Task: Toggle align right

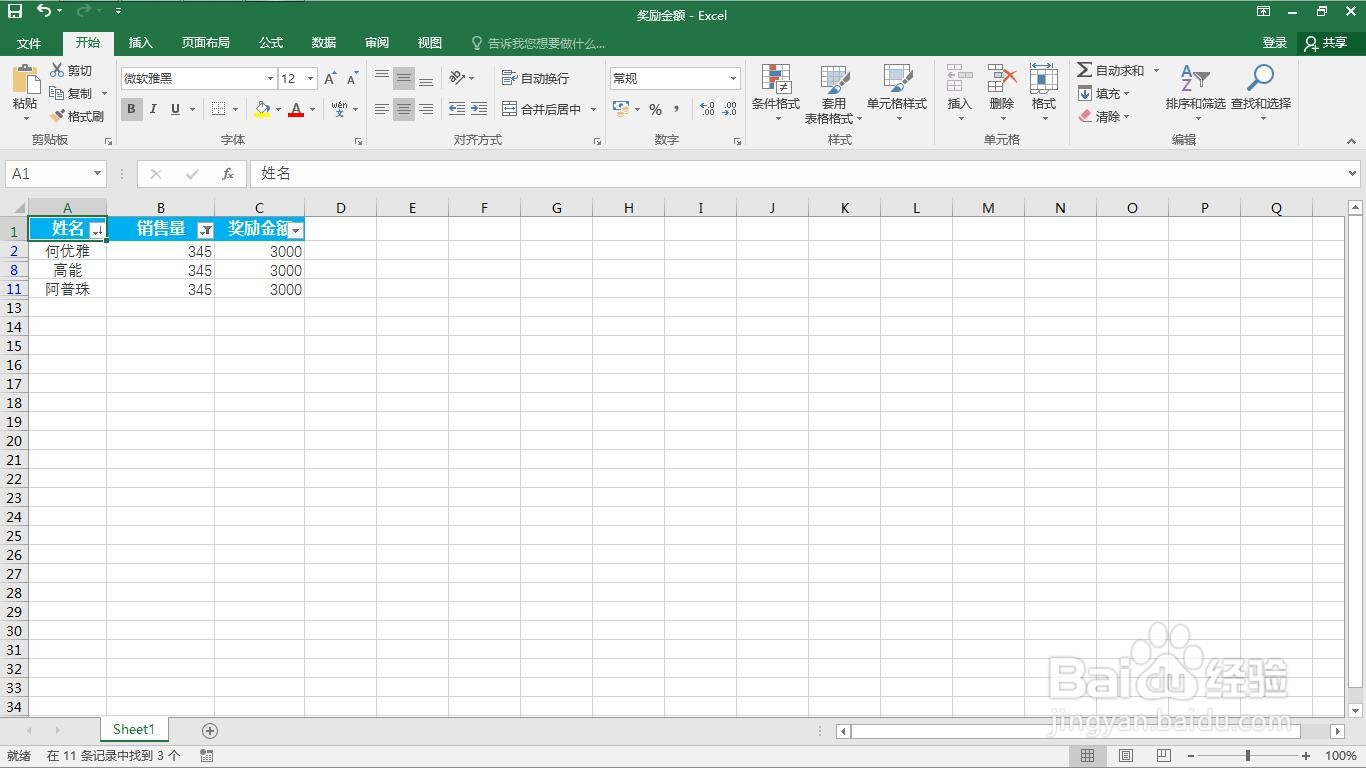Action: (426, 109)
